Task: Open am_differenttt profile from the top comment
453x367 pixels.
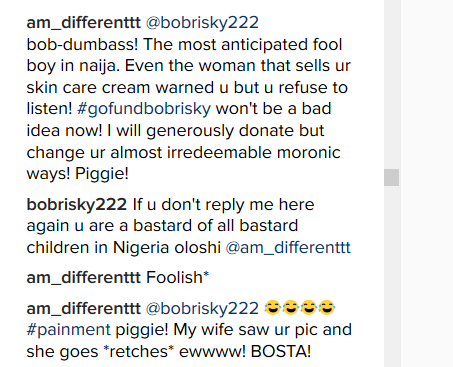Action: (x=83, y=23)
